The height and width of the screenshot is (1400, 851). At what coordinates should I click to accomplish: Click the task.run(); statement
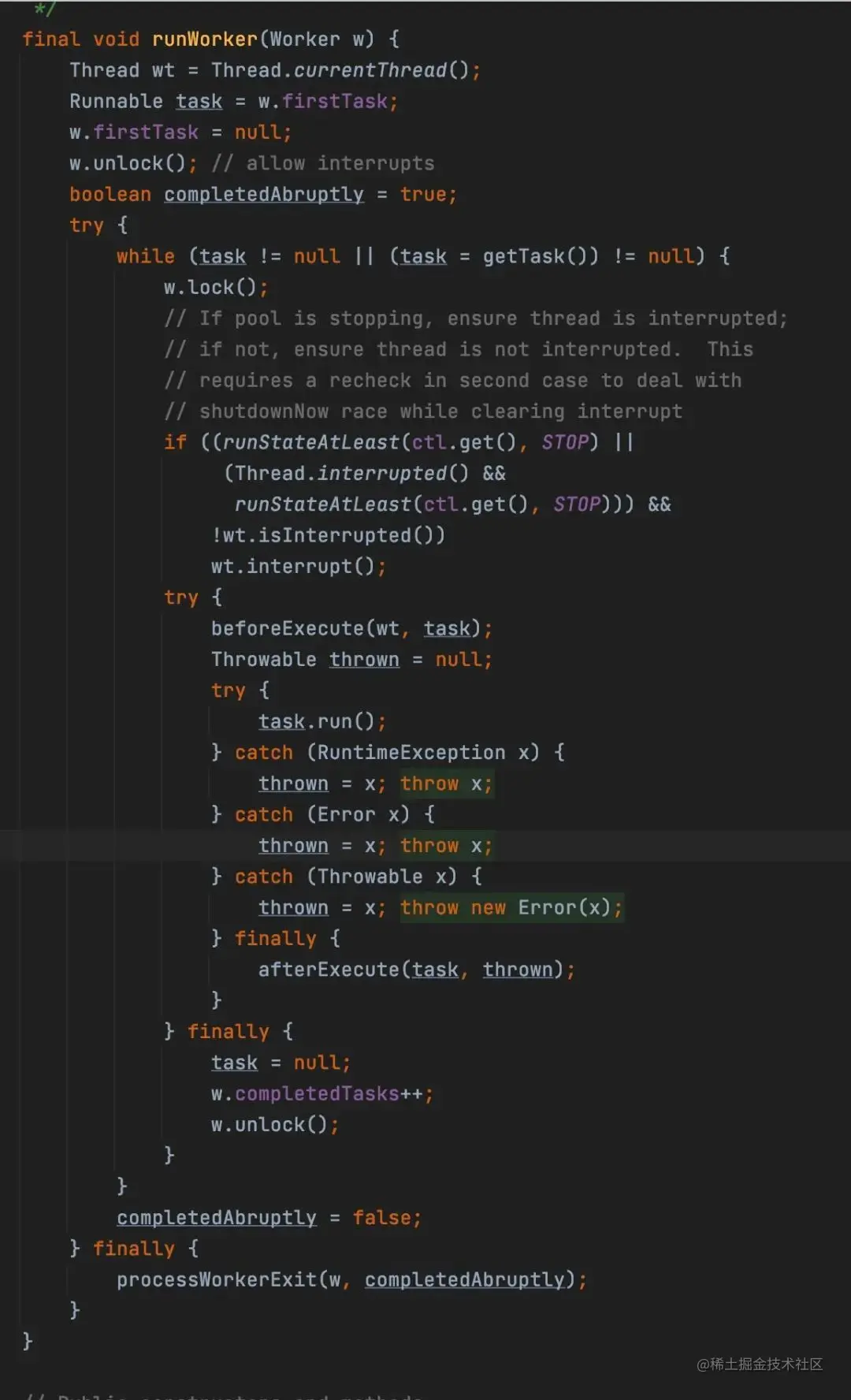[x=322, y=721]
